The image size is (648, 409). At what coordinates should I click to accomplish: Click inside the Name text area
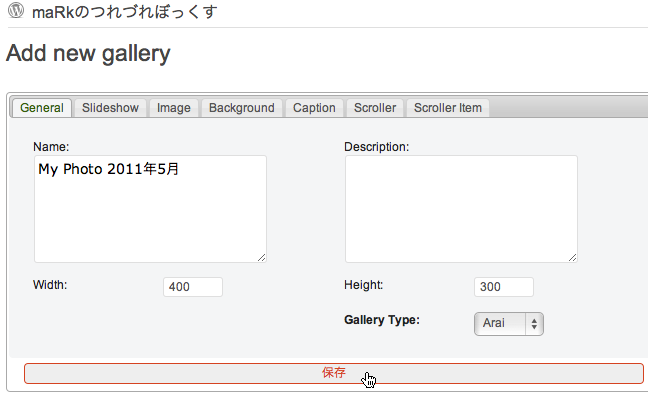(x=150, y=208)
